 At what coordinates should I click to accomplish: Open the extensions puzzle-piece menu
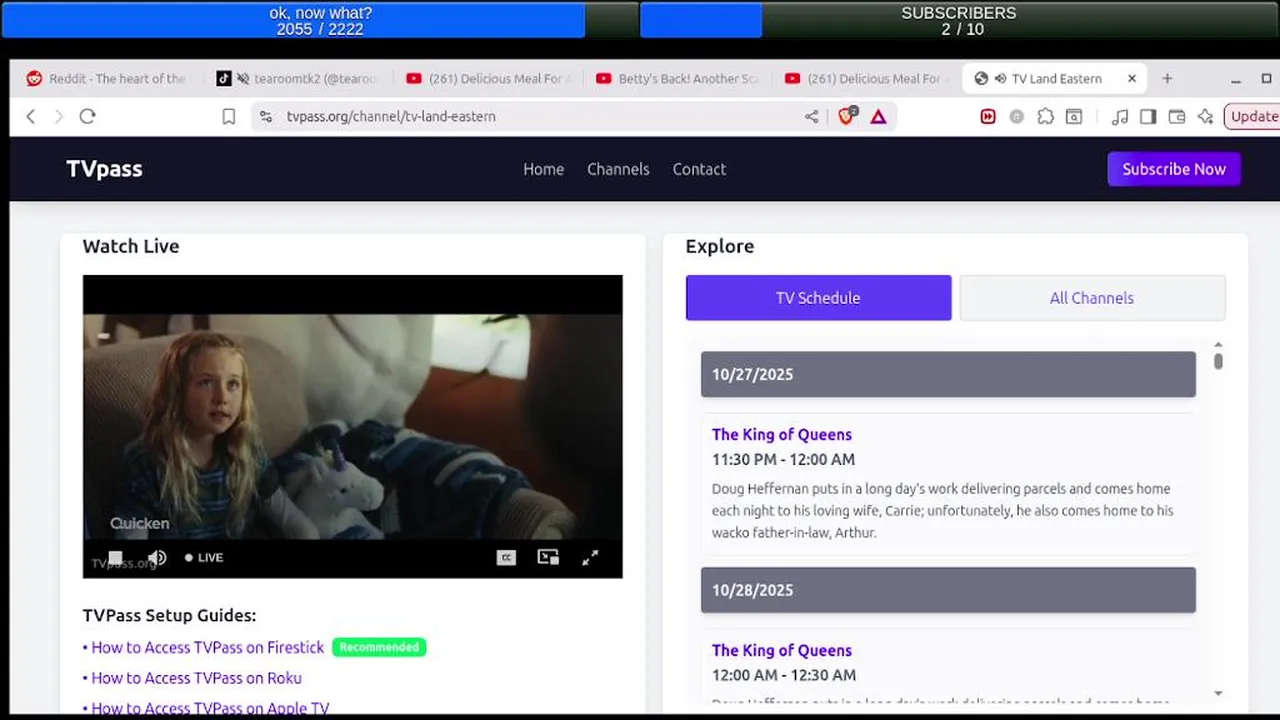pos(1045,117)
